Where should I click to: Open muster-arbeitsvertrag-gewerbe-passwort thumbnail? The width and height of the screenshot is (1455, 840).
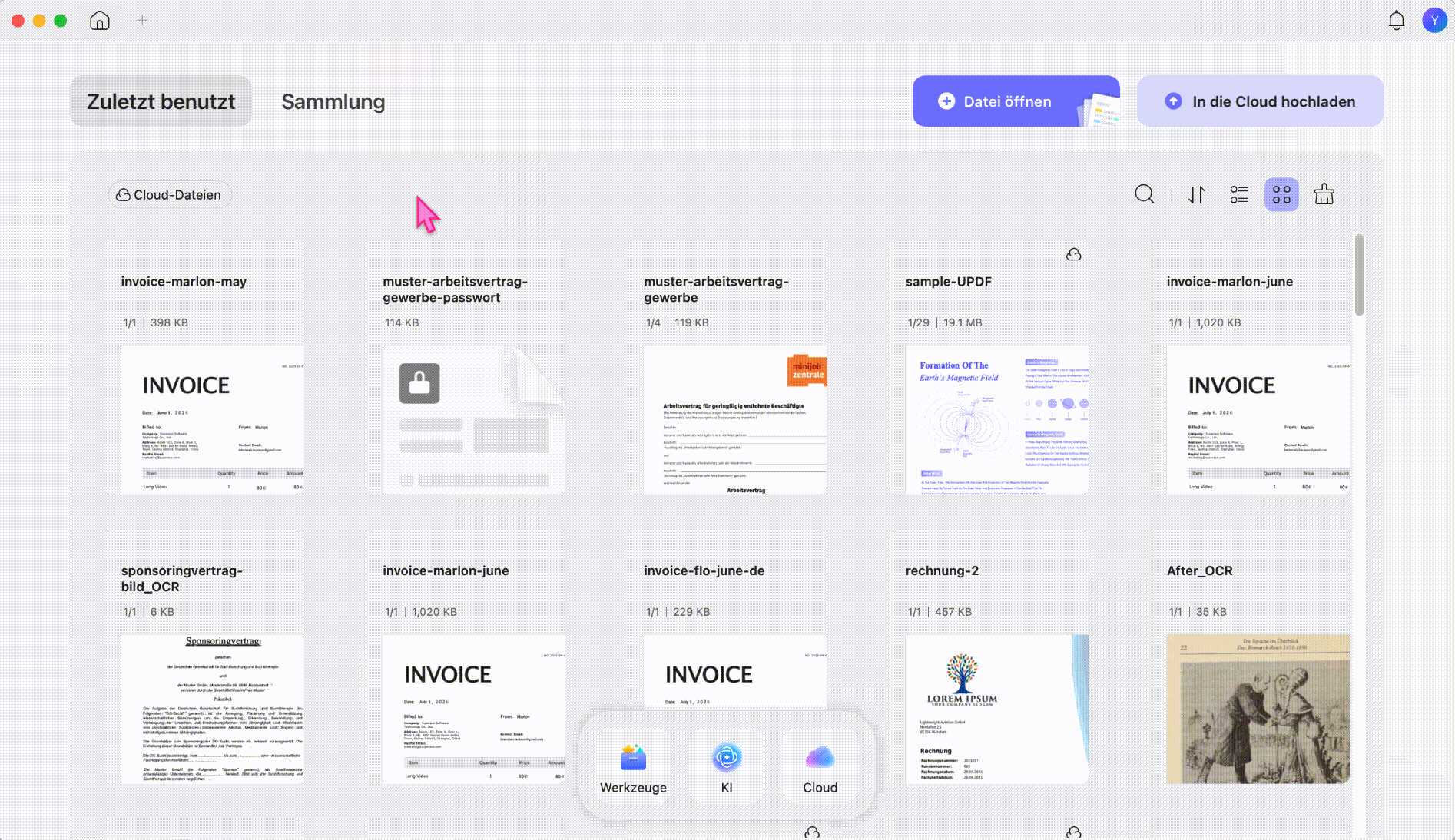(x=474, y=419)
